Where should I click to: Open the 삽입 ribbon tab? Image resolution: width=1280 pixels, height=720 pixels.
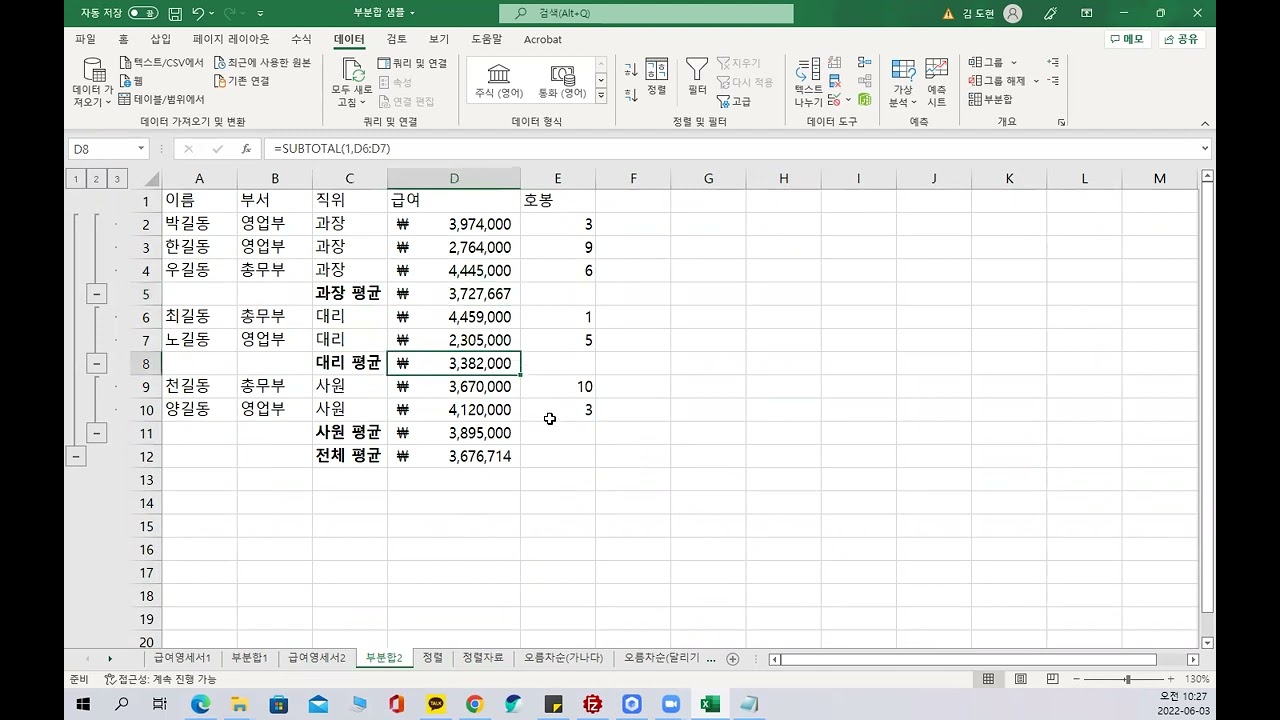click(x=160, y=39)
